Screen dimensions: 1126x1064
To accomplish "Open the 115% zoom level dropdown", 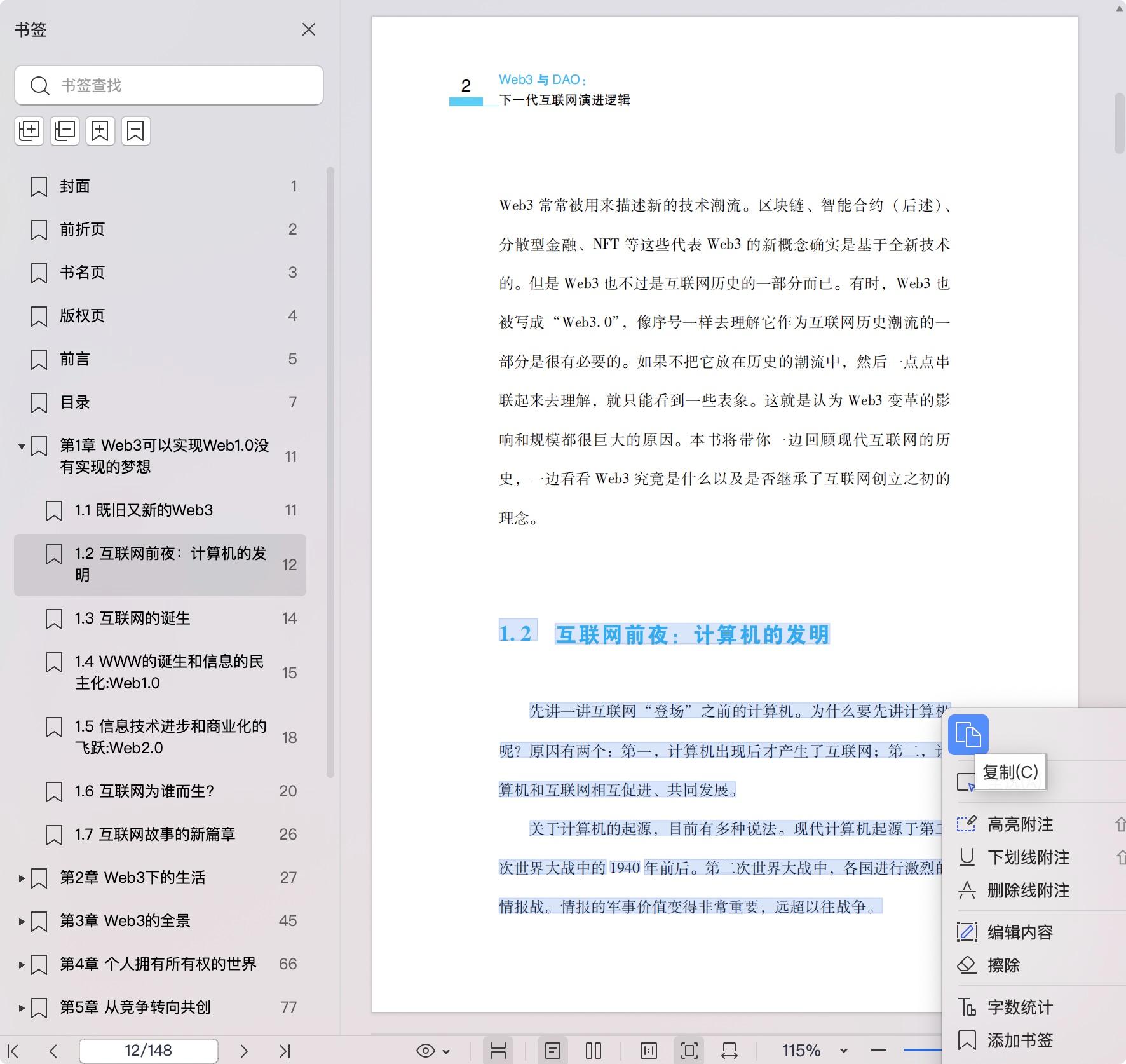I will [844, 1051].
